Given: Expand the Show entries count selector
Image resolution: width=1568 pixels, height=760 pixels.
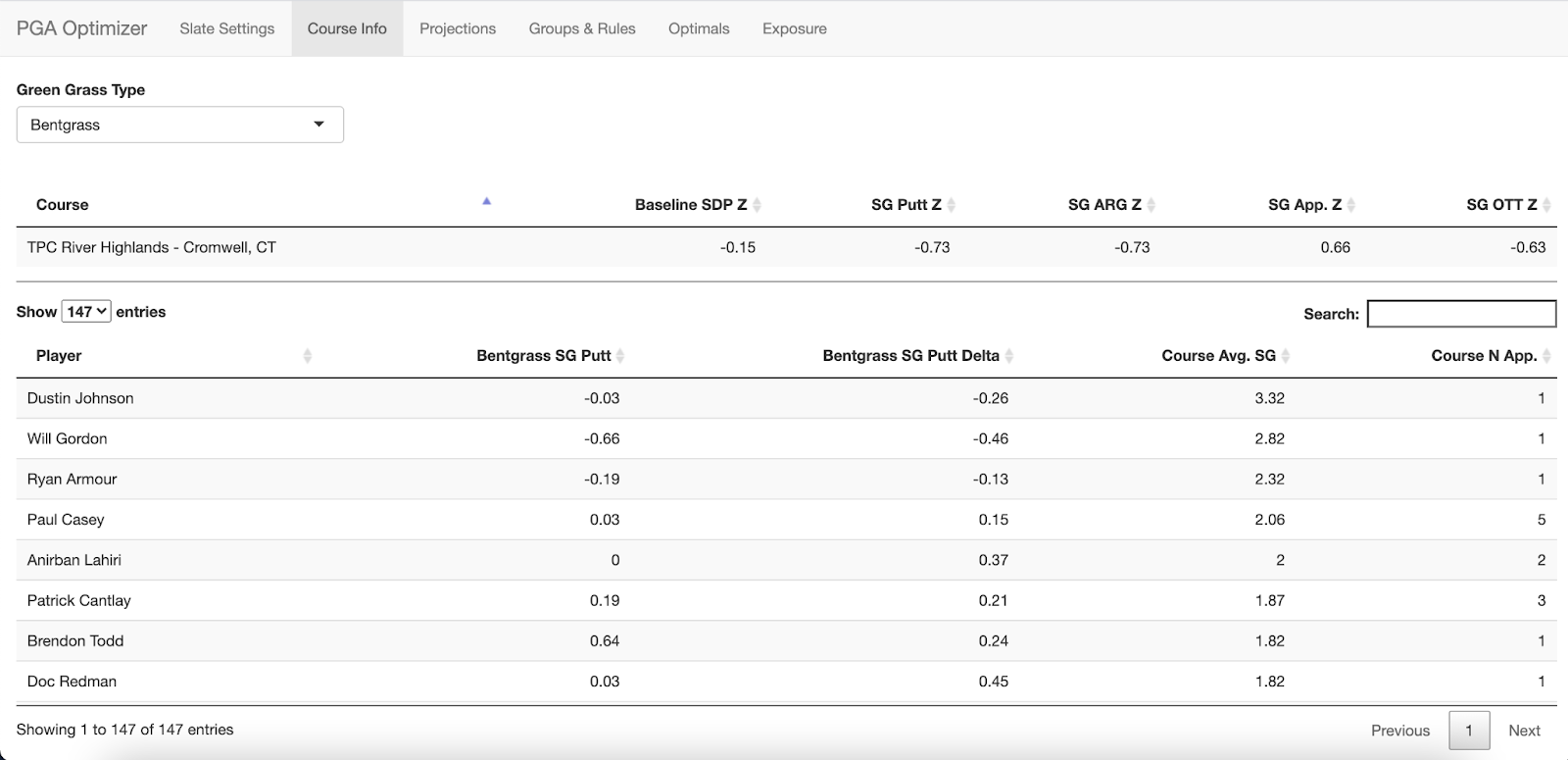Looking at the screenshot, I should coord(86,312).
